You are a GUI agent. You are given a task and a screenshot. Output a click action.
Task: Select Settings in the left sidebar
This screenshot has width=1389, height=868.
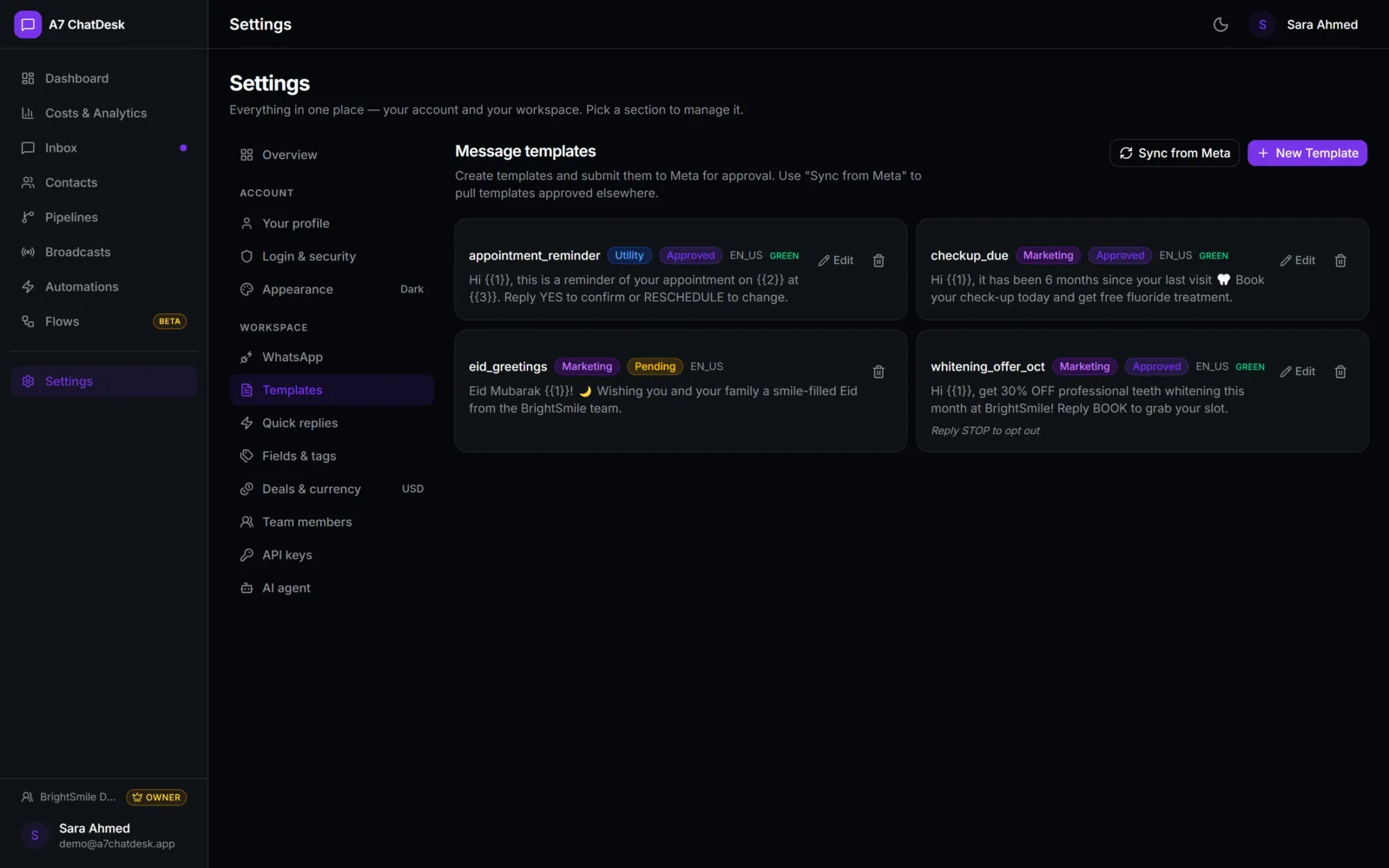click(x=104, y=381)
